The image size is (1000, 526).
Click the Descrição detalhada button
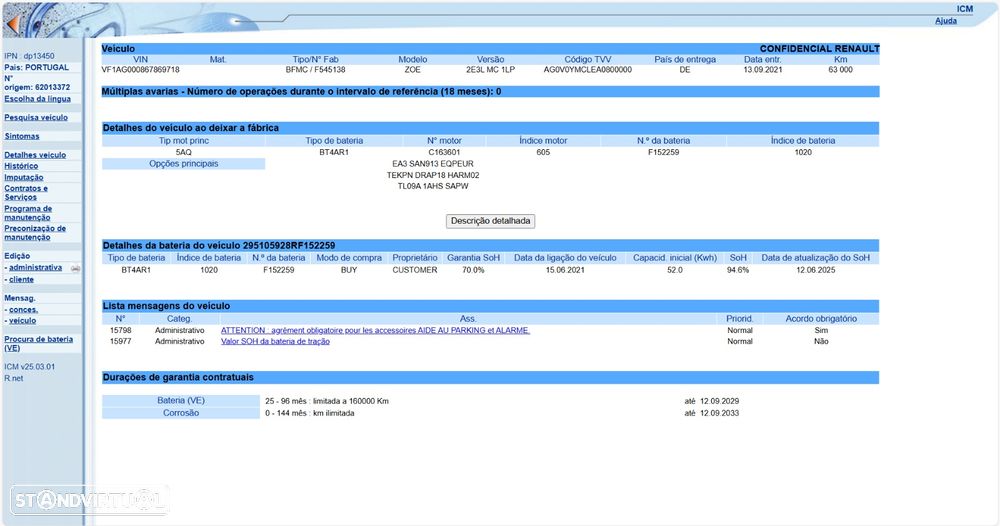tap(490, 221)
